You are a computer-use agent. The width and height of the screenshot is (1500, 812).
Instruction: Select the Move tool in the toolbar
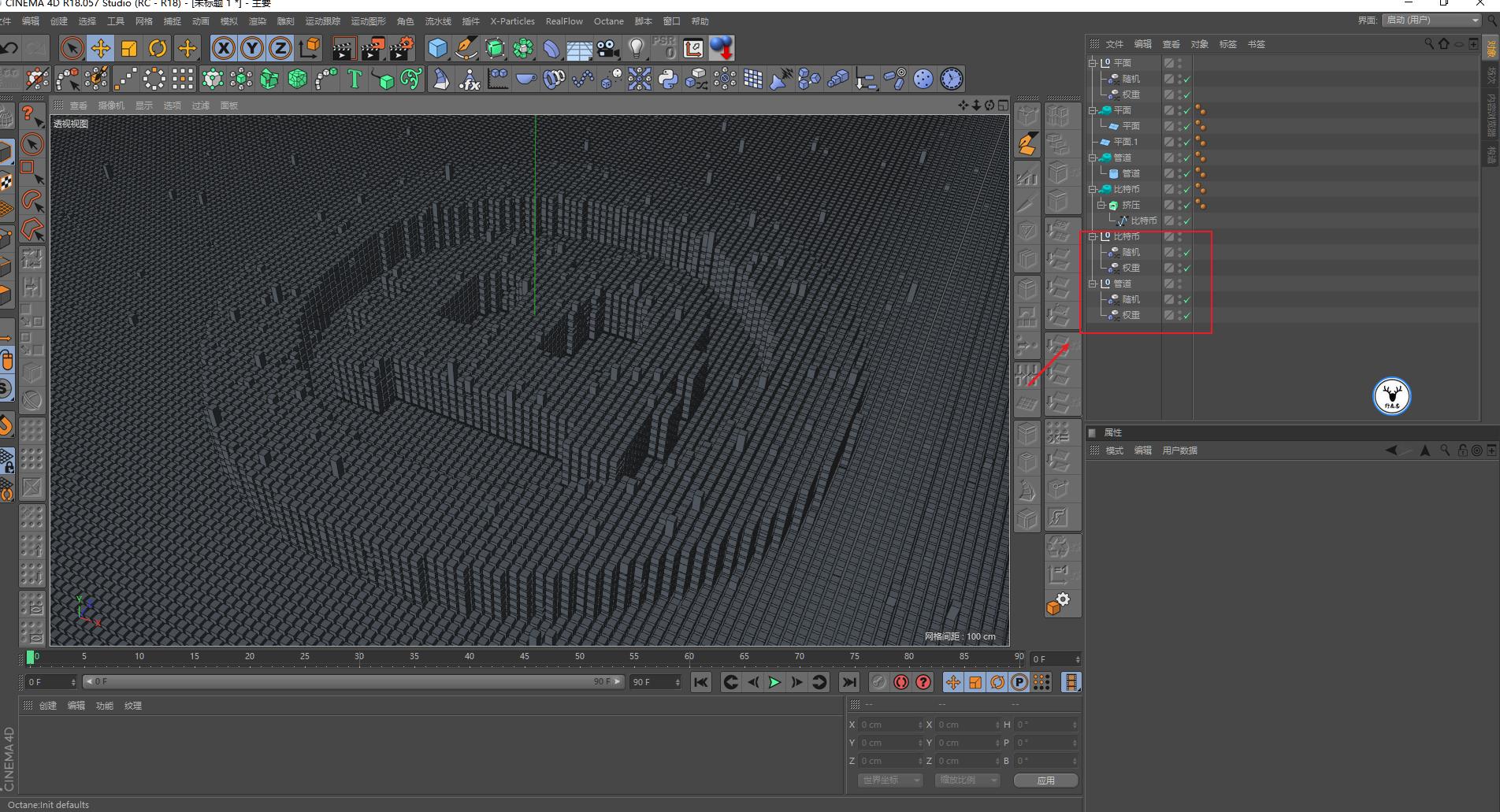pyautogui.click(x=100, y=48)
